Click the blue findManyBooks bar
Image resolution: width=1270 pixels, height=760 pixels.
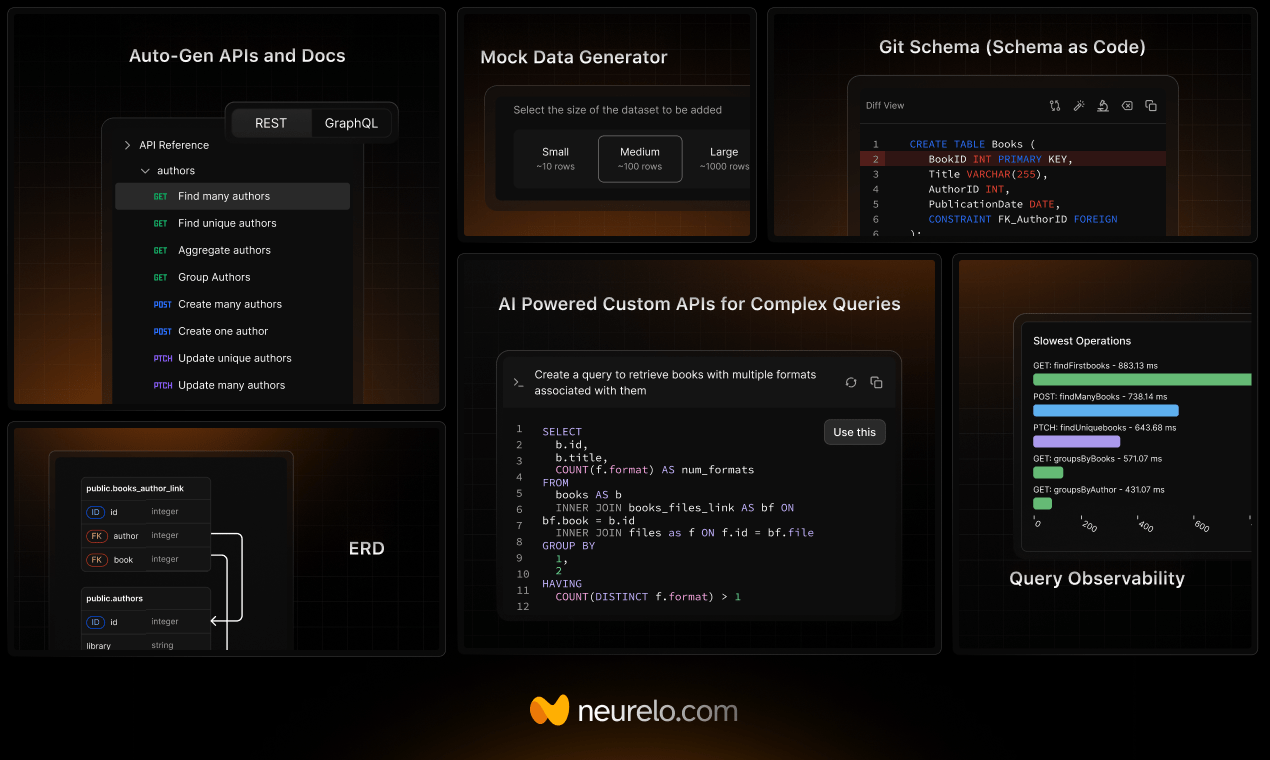click(x=1106, y=410)
